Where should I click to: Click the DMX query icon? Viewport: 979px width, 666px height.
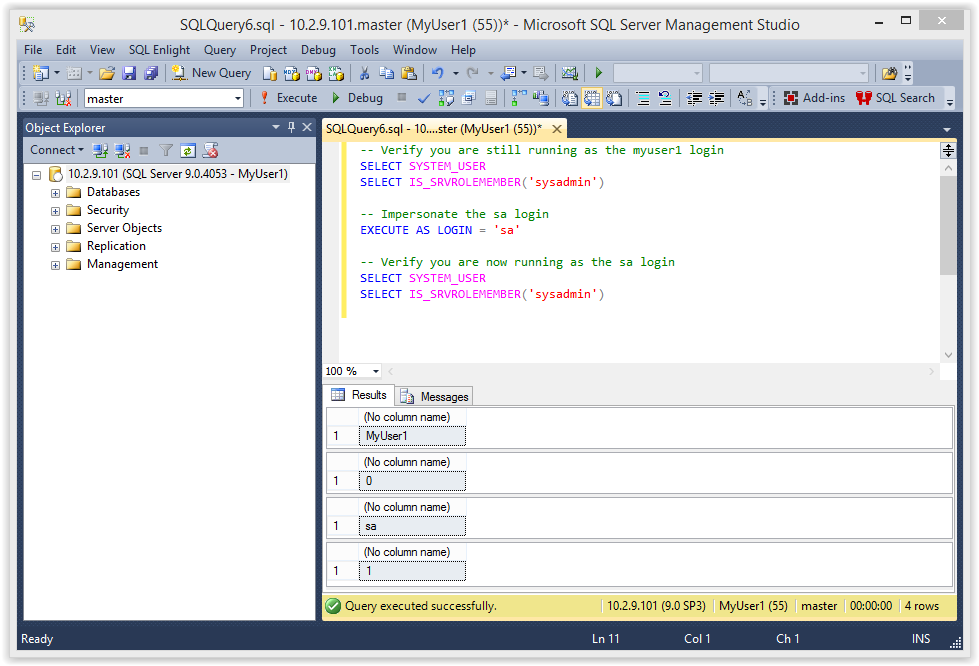point(313,73)
